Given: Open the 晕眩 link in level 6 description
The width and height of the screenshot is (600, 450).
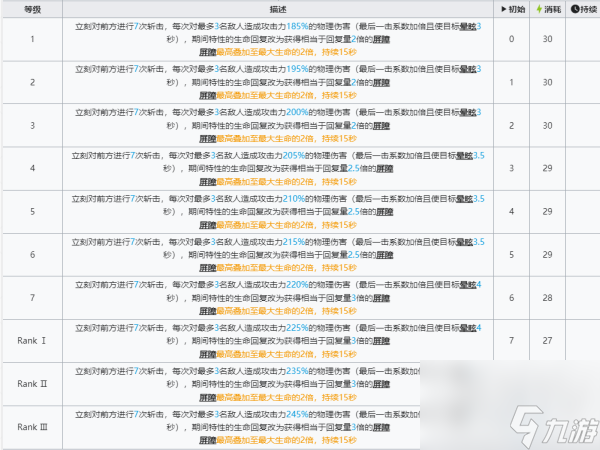Looking at the screenshot, I should coord(465,242).
